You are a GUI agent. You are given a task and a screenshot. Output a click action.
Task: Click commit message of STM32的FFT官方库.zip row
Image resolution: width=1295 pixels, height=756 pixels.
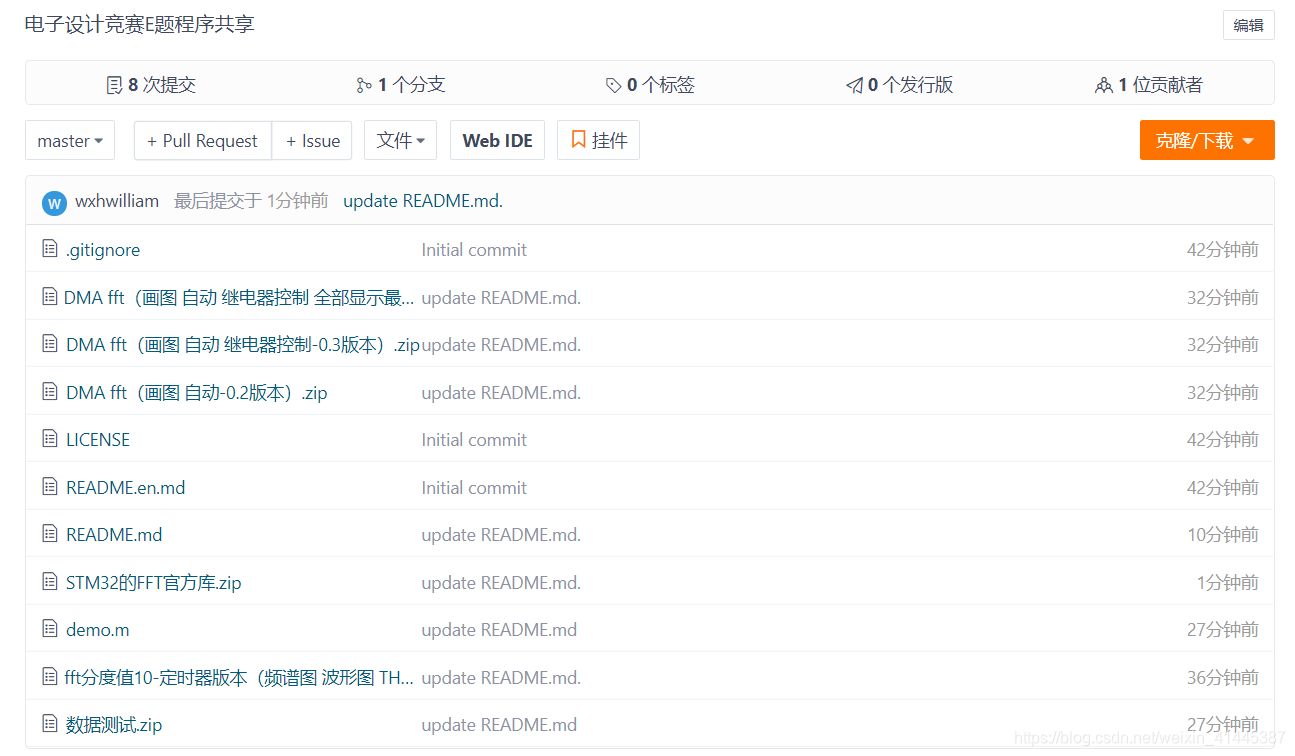tap(501, 583)
